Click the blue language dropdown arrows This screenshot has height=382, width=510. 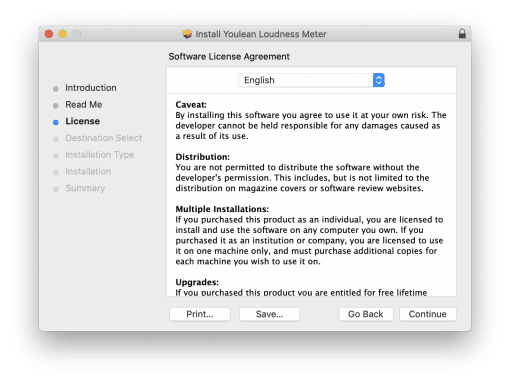[x=379, y=80]
